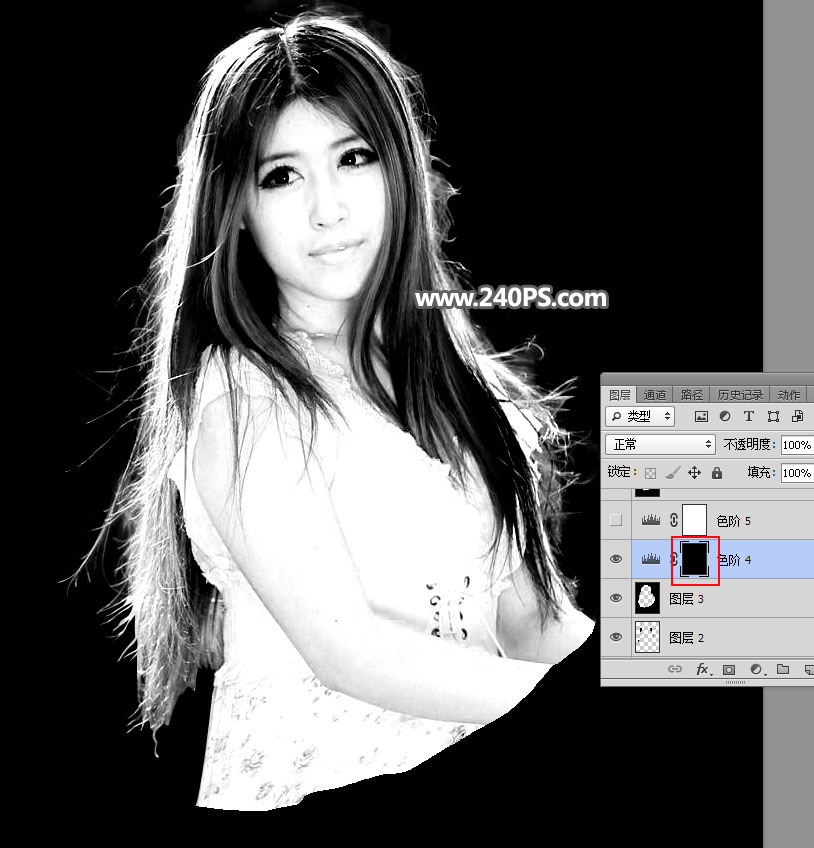The height and width of the screenshot is (848, 814).
Task: Filter layers by shape icon
Action: click(x=773, y=416)
